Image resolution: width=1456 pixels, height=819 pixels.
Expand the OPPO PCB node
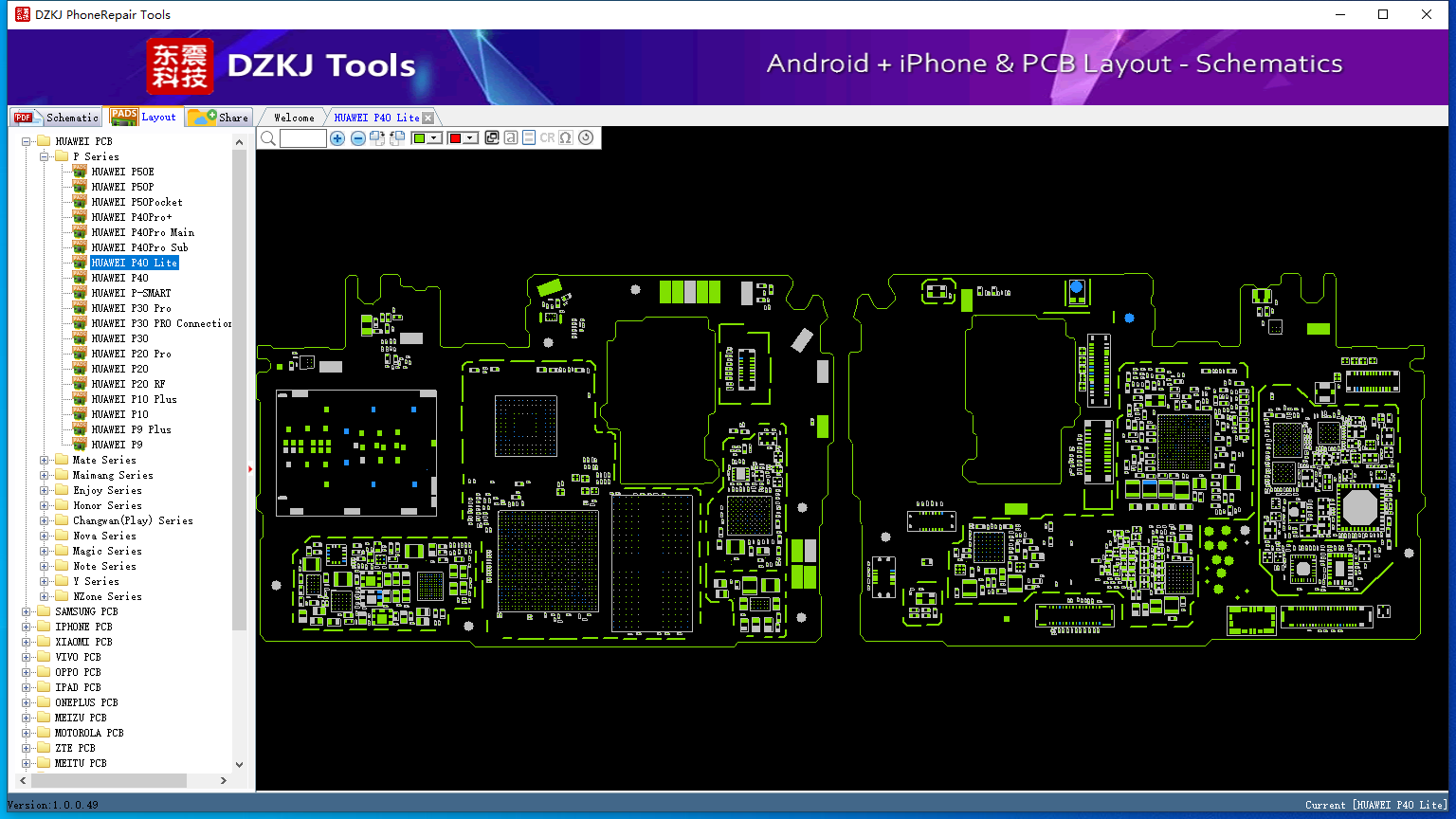(x=27, y=672)
